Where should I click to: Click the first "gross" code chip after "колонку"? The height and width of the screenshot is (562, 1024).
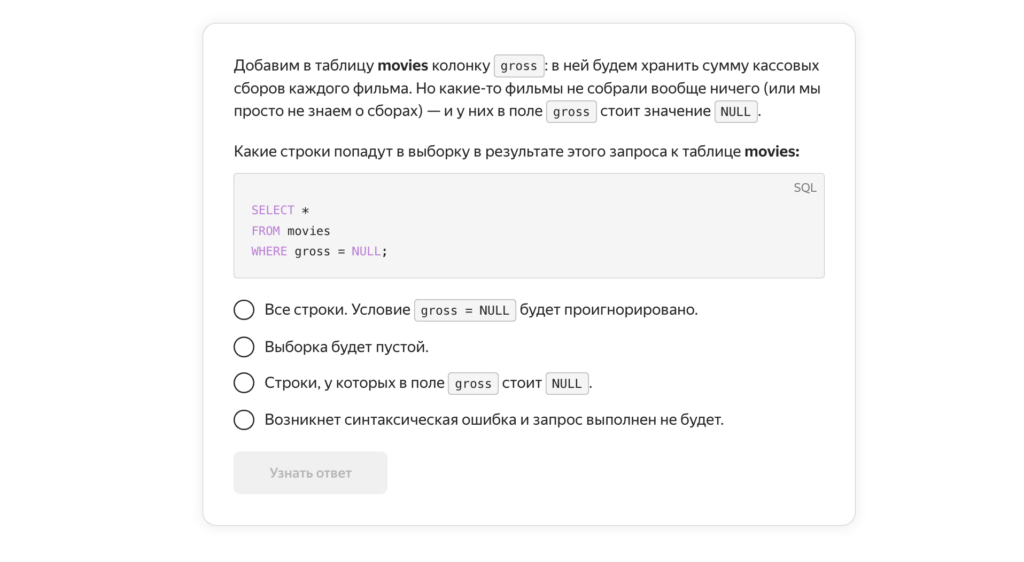pyautogui.click(x=519, y=67)
